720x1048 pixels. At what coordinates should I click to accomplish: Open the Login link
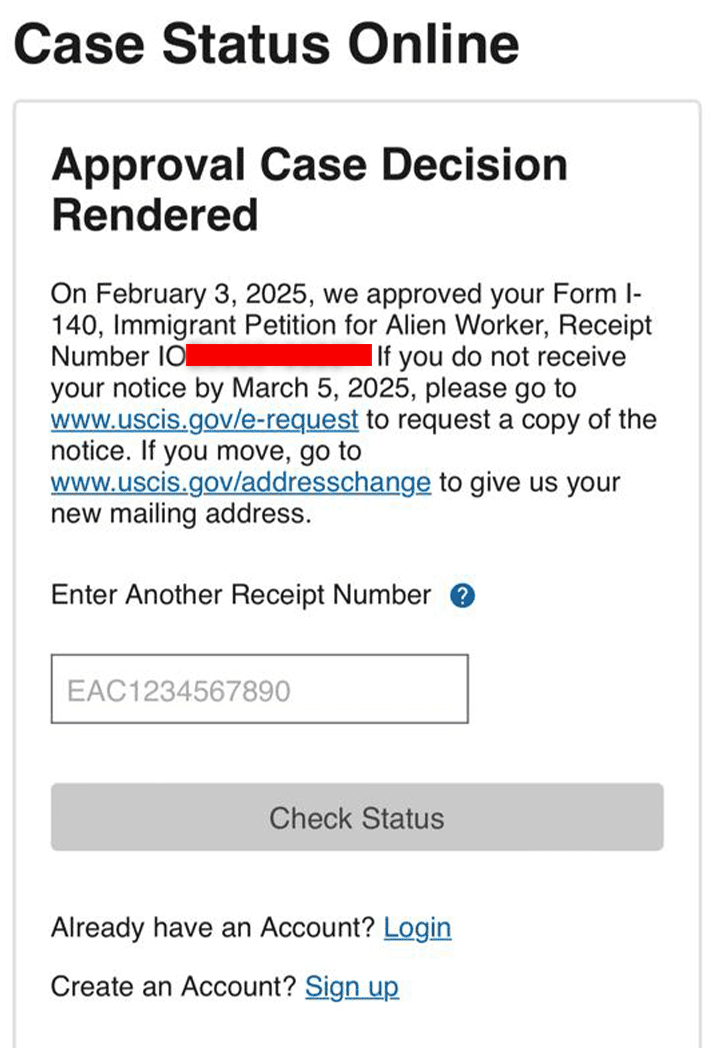[417, 928]
